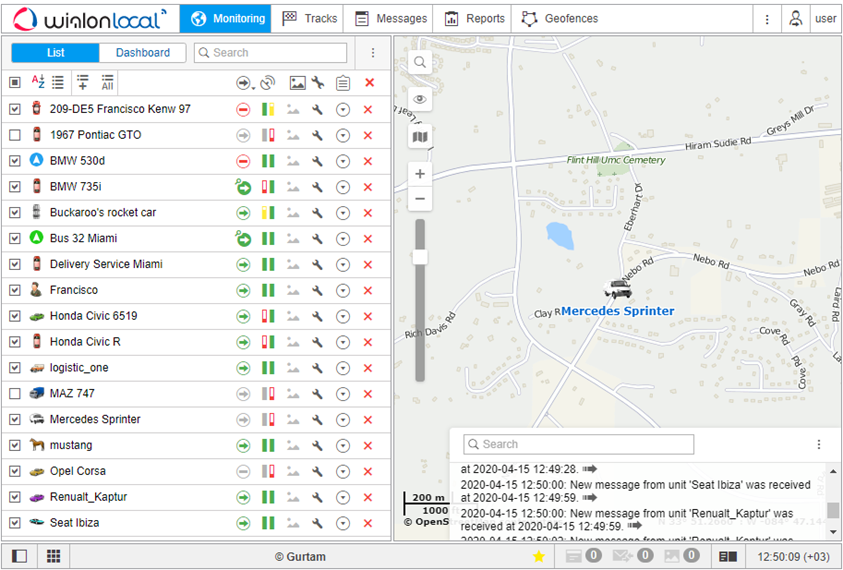
Task: Expand the user account menu
Action: click(810, 18)
